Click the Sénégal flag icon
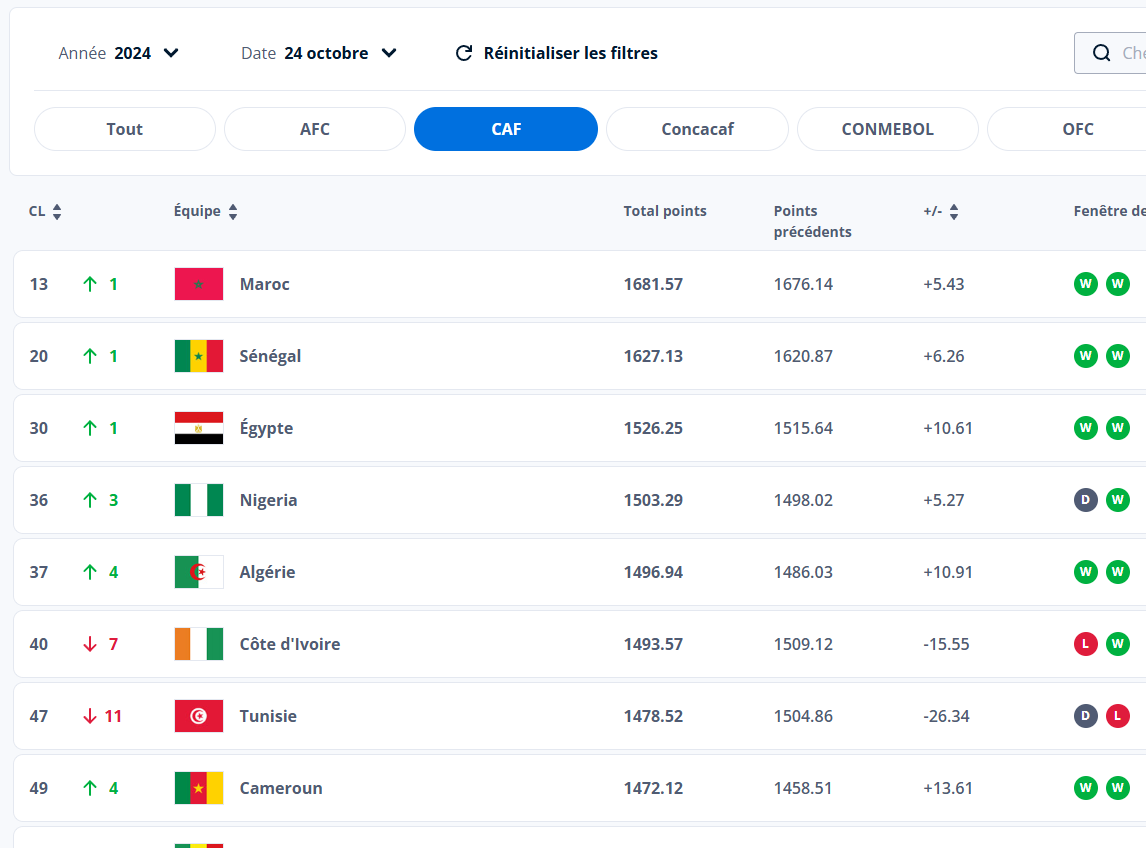 tap(199, 356)
